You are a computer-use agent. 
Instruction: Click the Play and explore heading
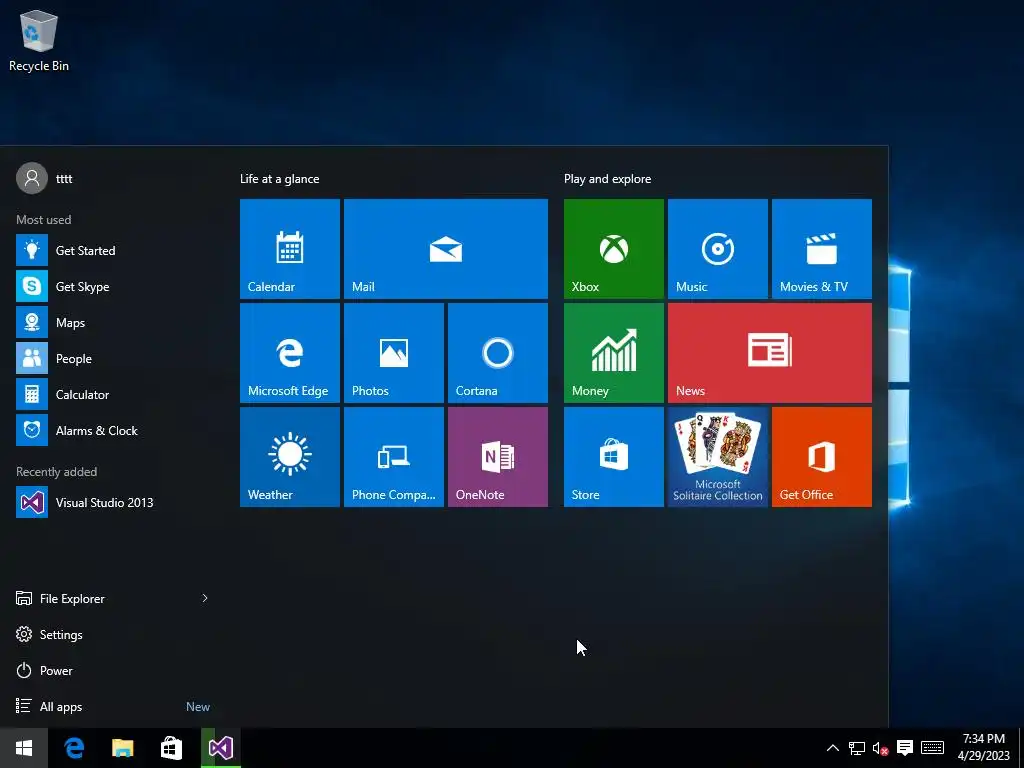607,178
